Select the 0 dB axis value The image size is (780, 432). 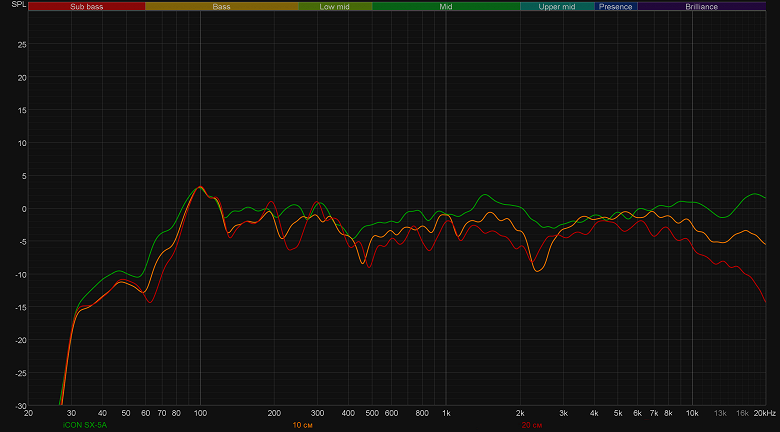[24, 209]
